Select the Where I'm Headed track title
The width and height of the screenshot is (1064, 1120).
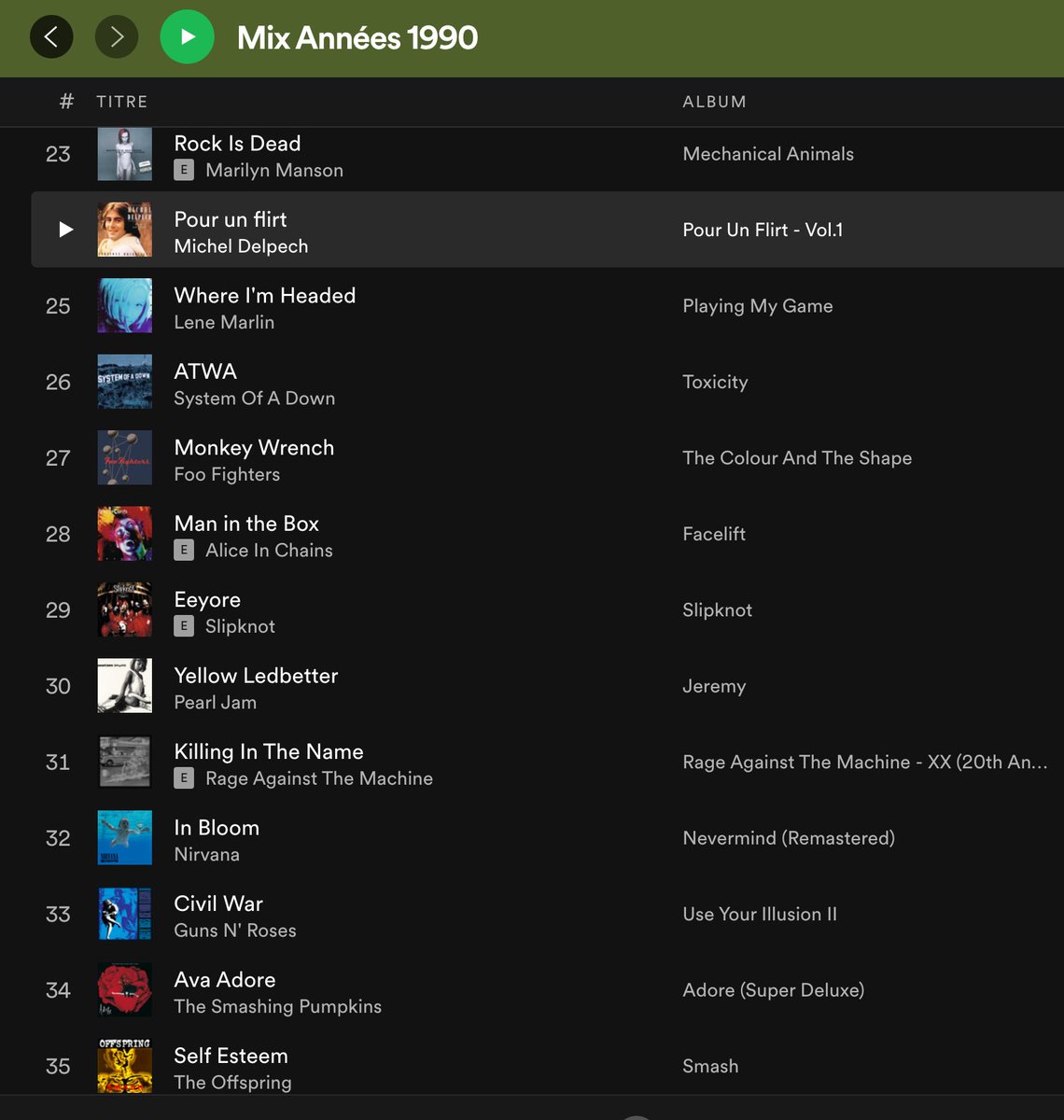265,296
